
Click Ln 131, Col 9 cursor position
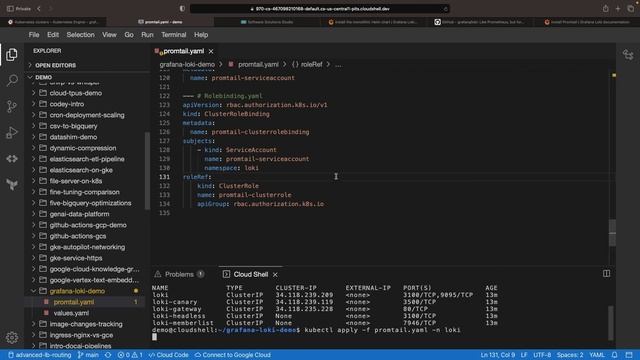(498, 355)
